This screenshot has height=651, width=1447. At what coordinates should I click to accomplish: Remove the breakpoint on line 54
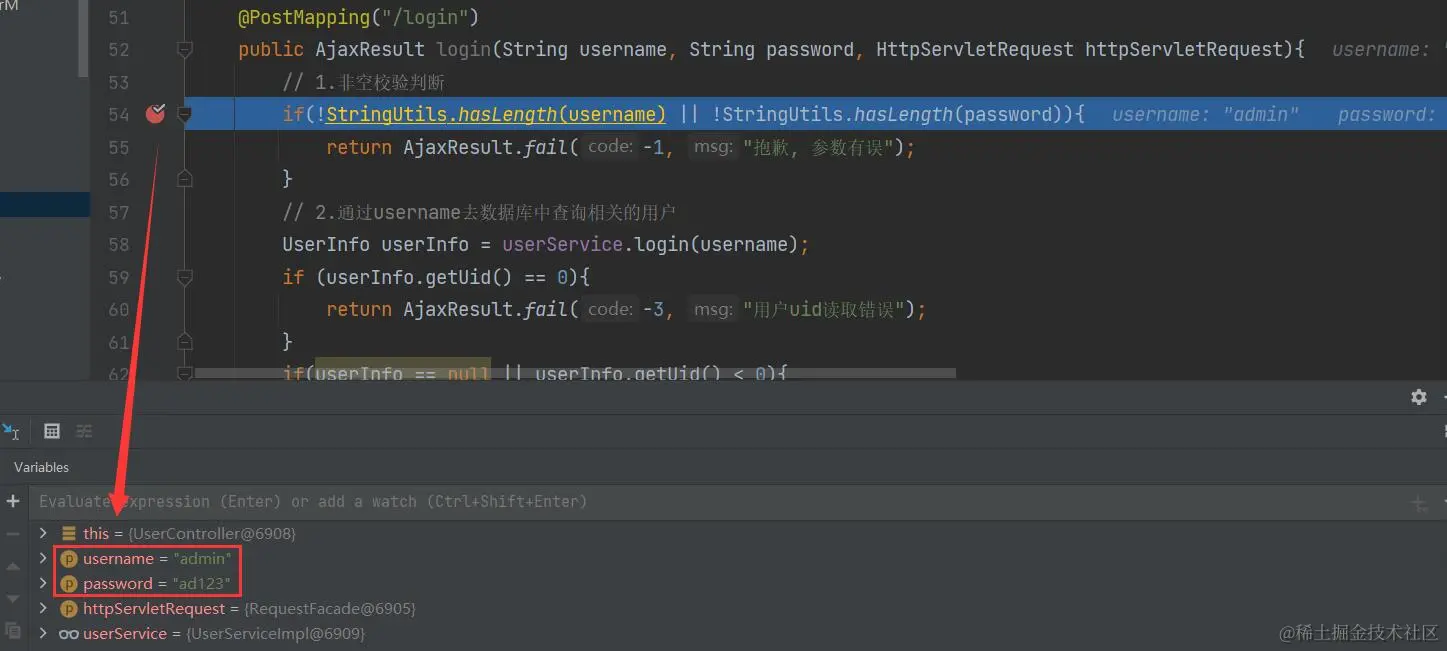point(155,114)
